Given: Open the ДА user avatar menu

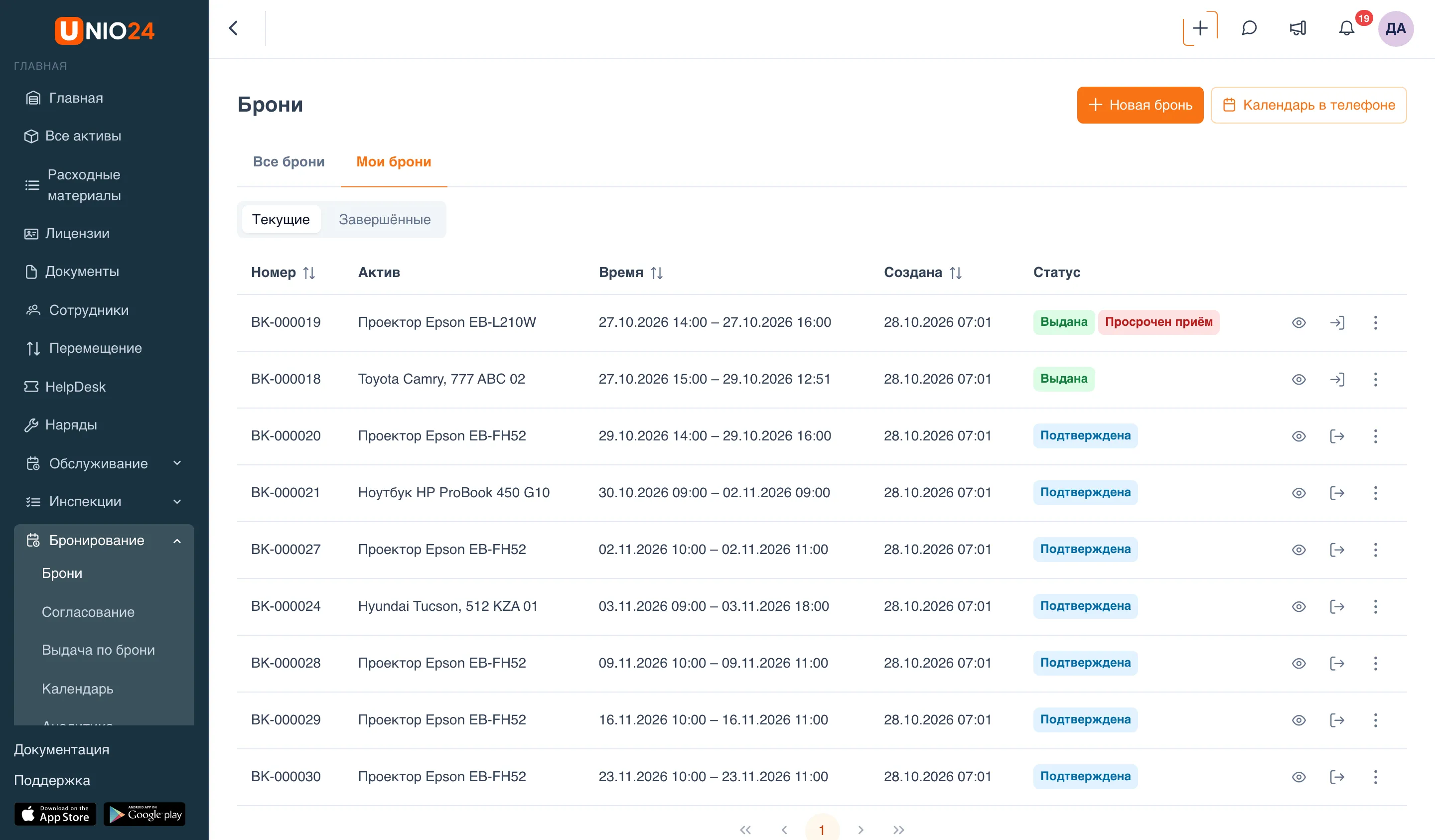Looking at the screenshot, I should tap(1395, 28).
